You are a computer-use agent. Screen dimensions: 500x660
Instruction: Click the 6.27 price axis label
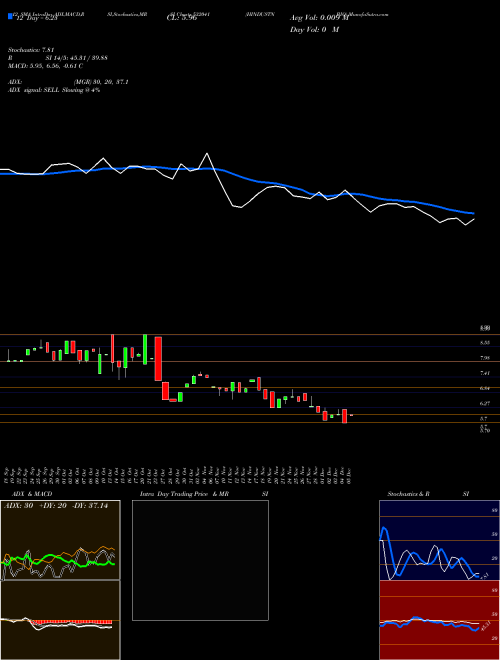pyautogui.click(x=485, y=403)
